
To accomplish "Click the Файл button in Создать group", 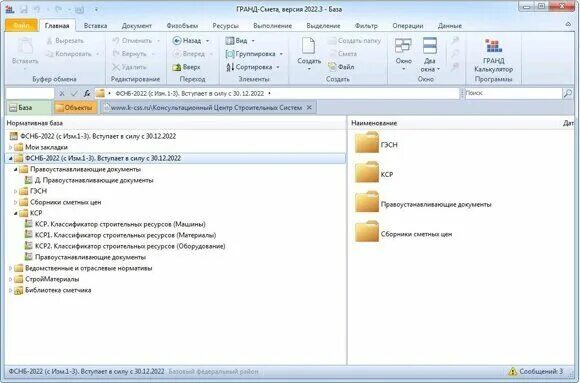I will tap(341, 67).
